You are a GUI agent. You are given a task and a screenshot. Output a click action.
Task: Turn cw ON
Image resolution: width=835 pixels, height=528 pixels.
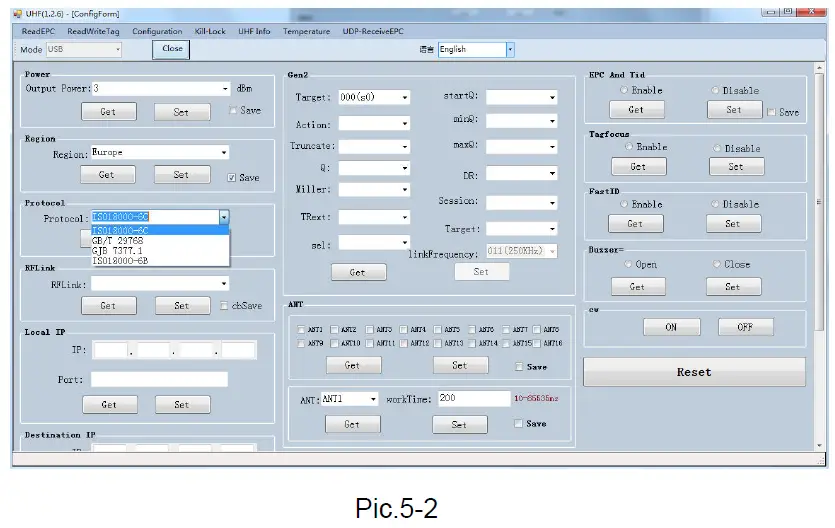coord(672,327)
